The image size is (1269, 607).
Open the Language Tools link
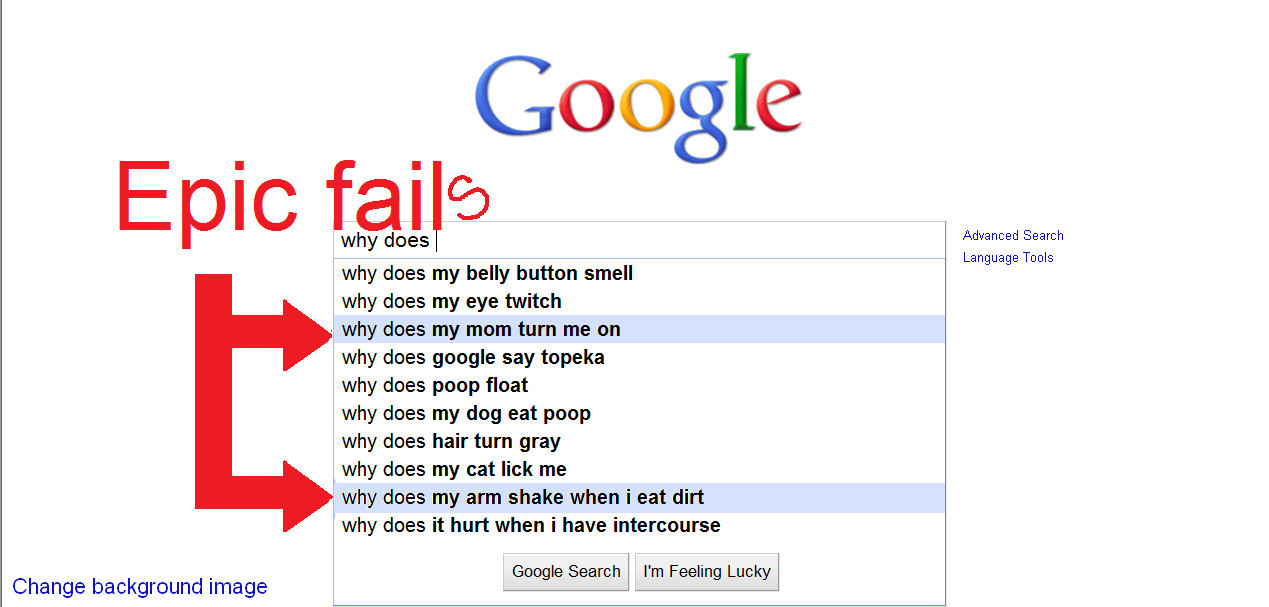[x=1008, y=258]
